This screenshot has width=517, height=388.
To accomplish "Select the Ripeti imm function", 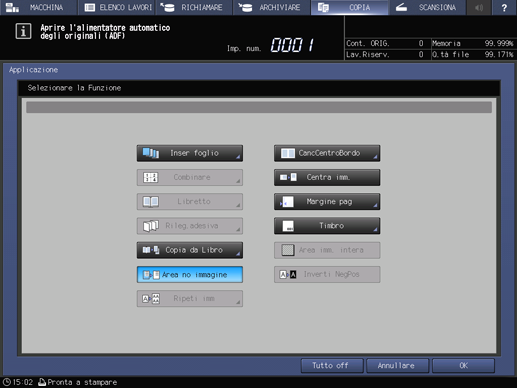I will pos(190,299).
